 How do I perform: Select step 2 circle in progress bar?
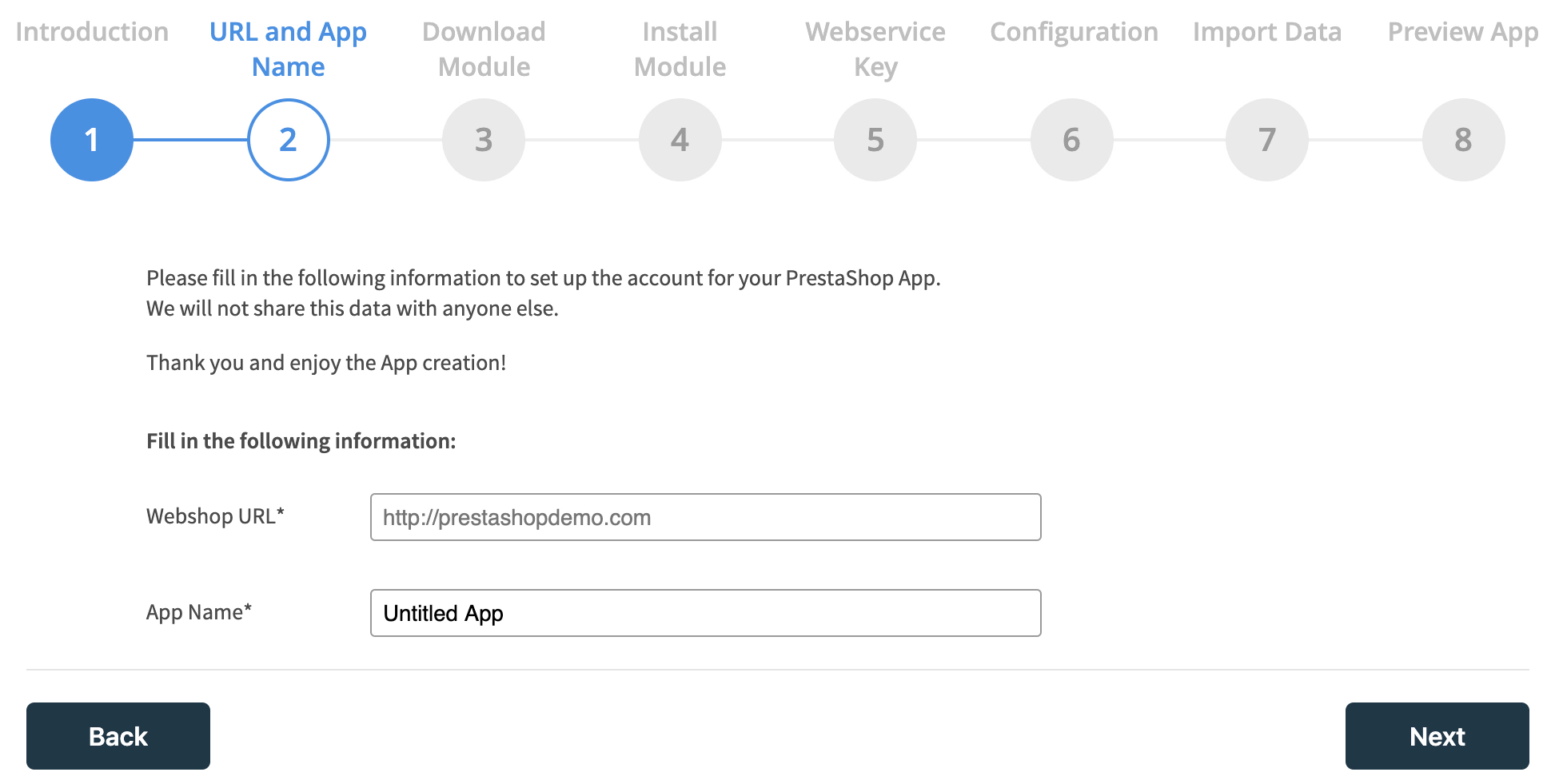[288, 140]
